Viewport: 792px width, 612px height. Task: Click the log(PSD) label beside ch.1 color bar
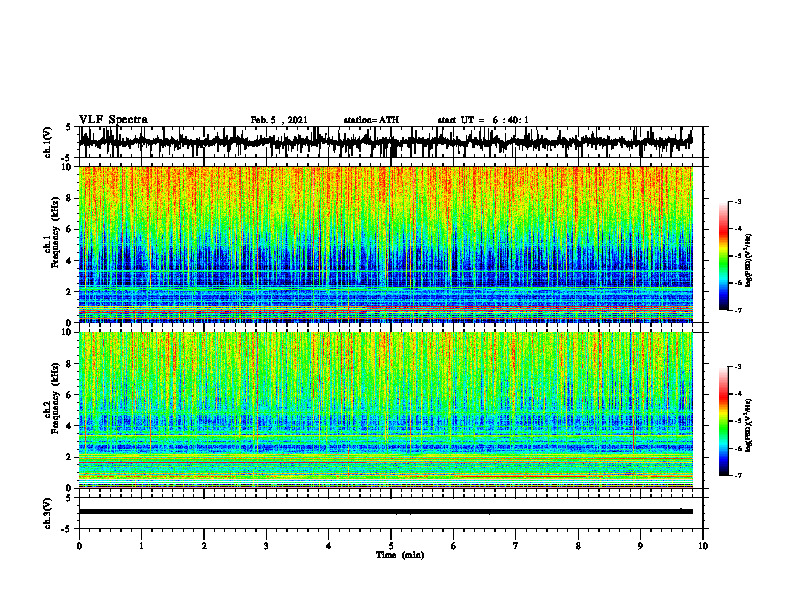pyautogui.click(x=748, y=261)
